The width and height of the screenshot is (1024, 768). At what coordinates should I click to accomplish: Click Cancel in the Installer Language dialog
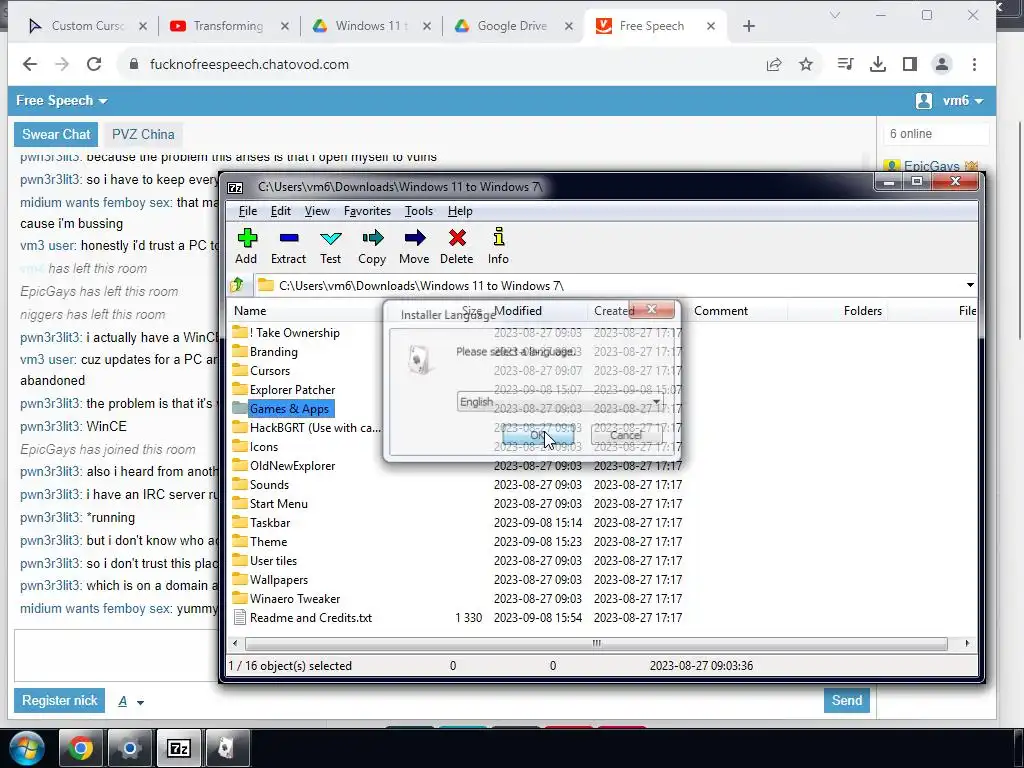click(626, 435)
